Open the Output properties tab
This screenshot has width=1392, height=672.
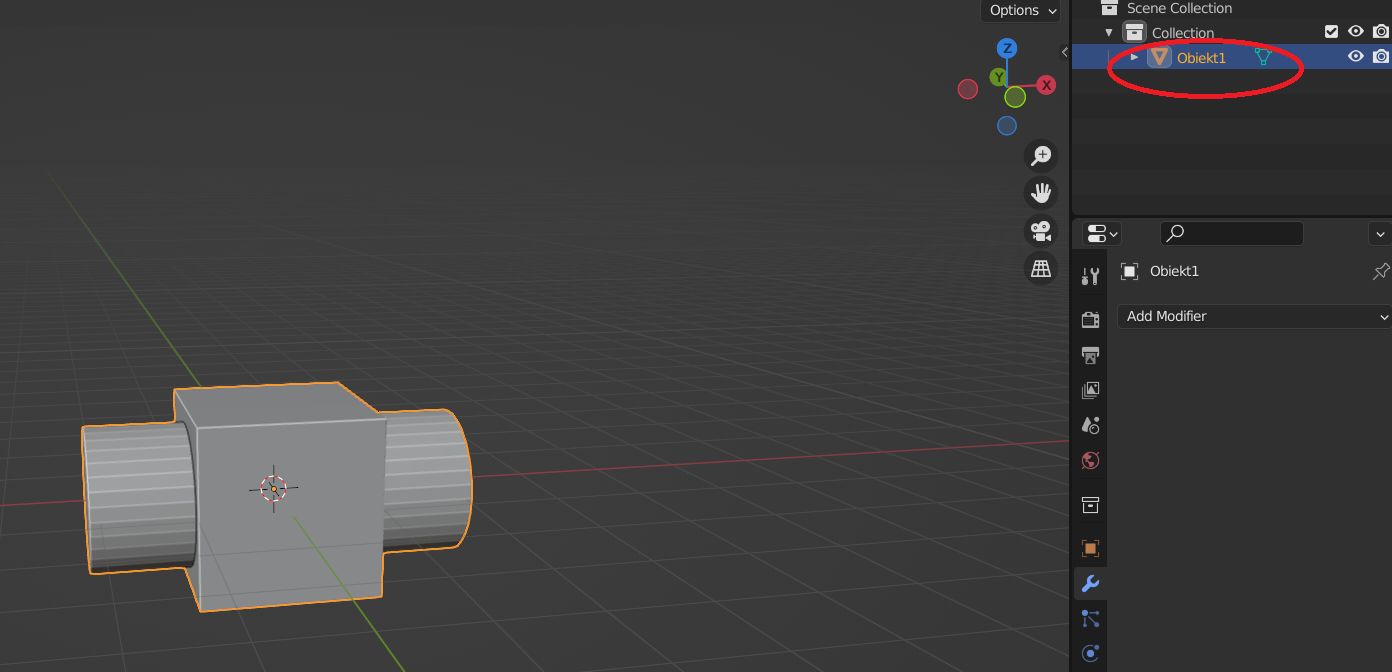1090,355
